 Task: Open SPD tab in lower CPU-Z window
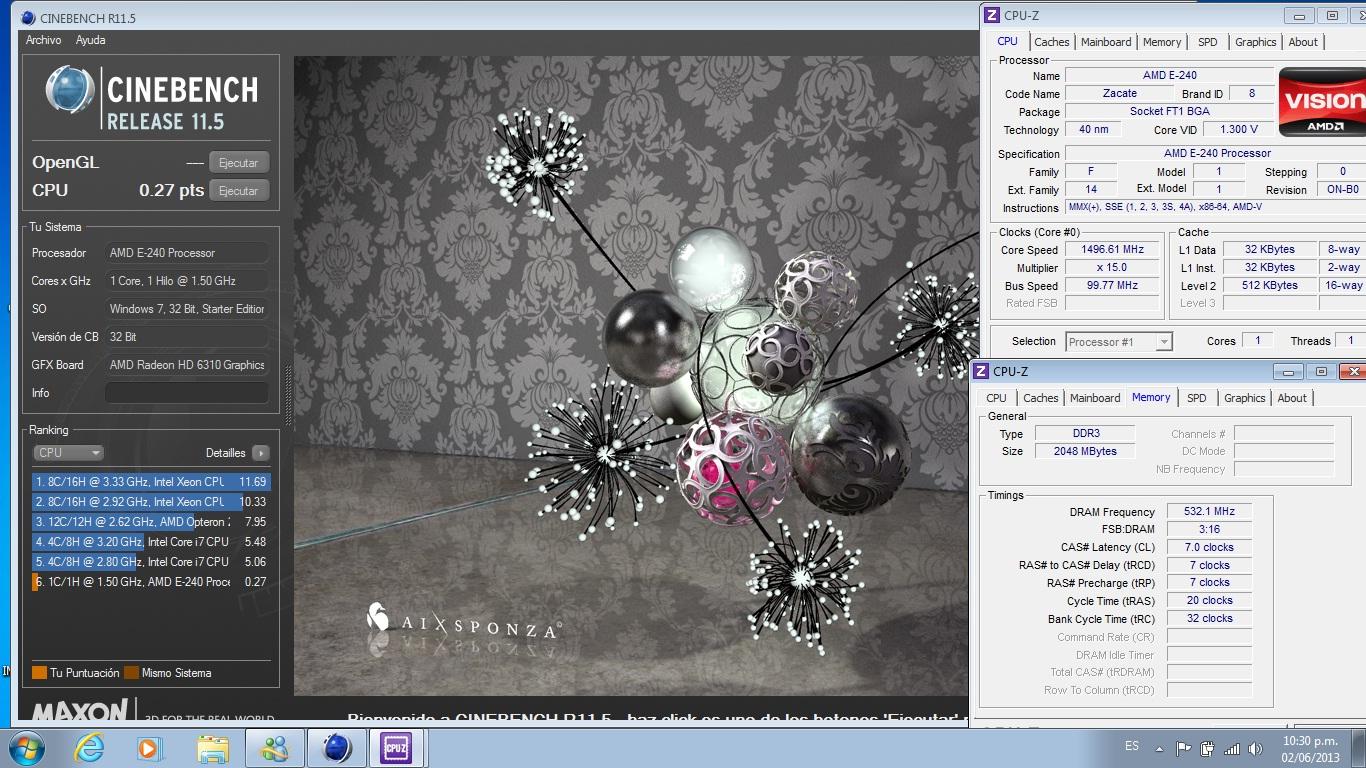[x=1196, y=398]
